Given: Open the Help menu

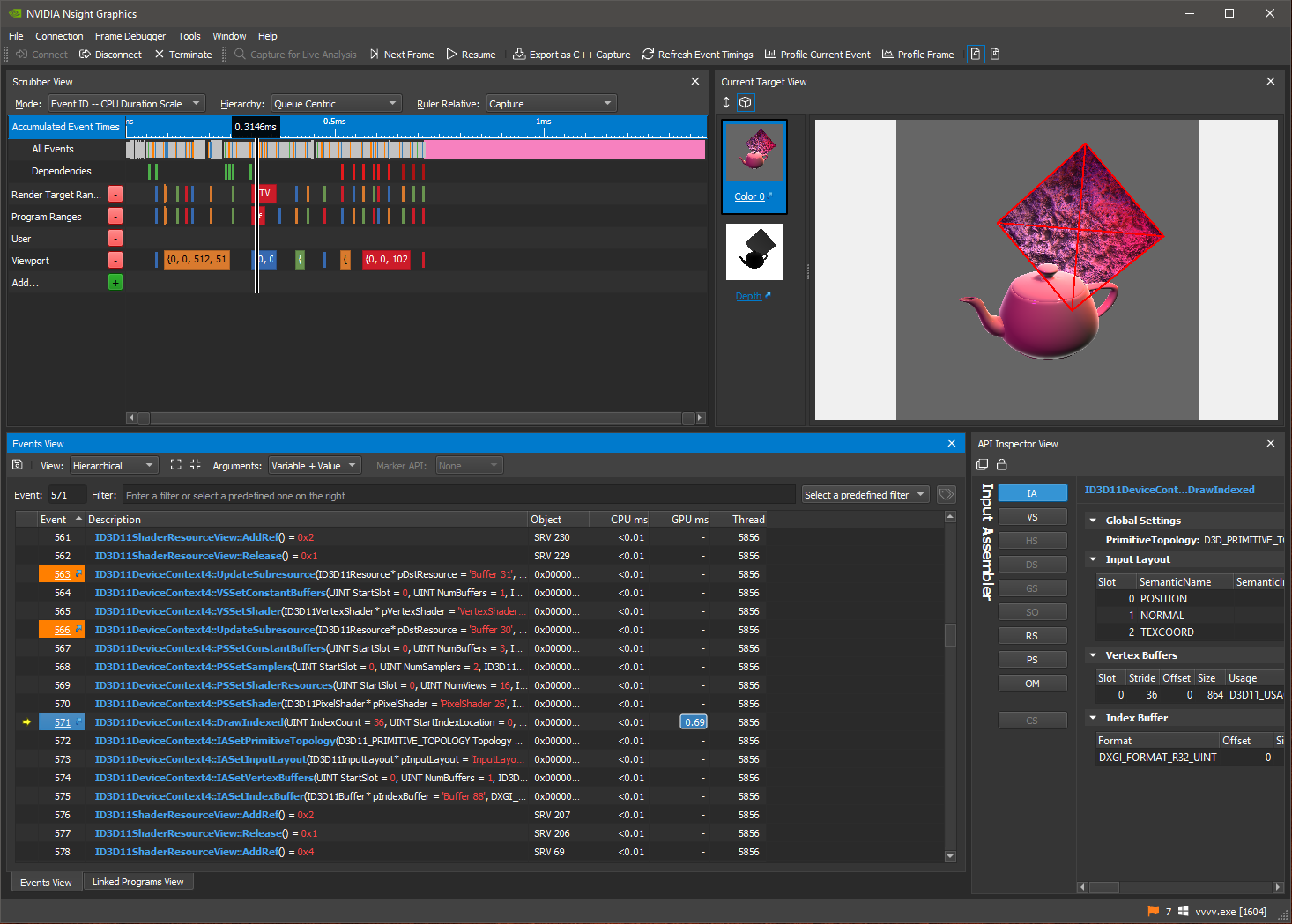Looking at the screenshot, I should point(268,36).
